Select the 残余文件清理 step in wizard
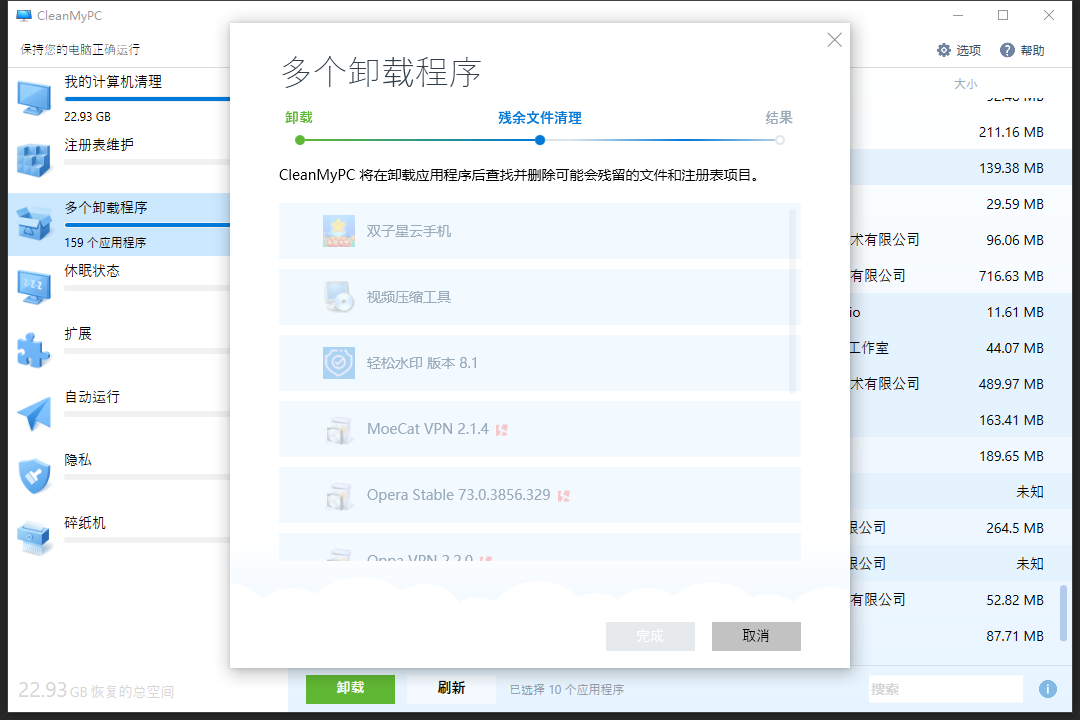Screen dimensions: 1080x720 tap(539, 118)
